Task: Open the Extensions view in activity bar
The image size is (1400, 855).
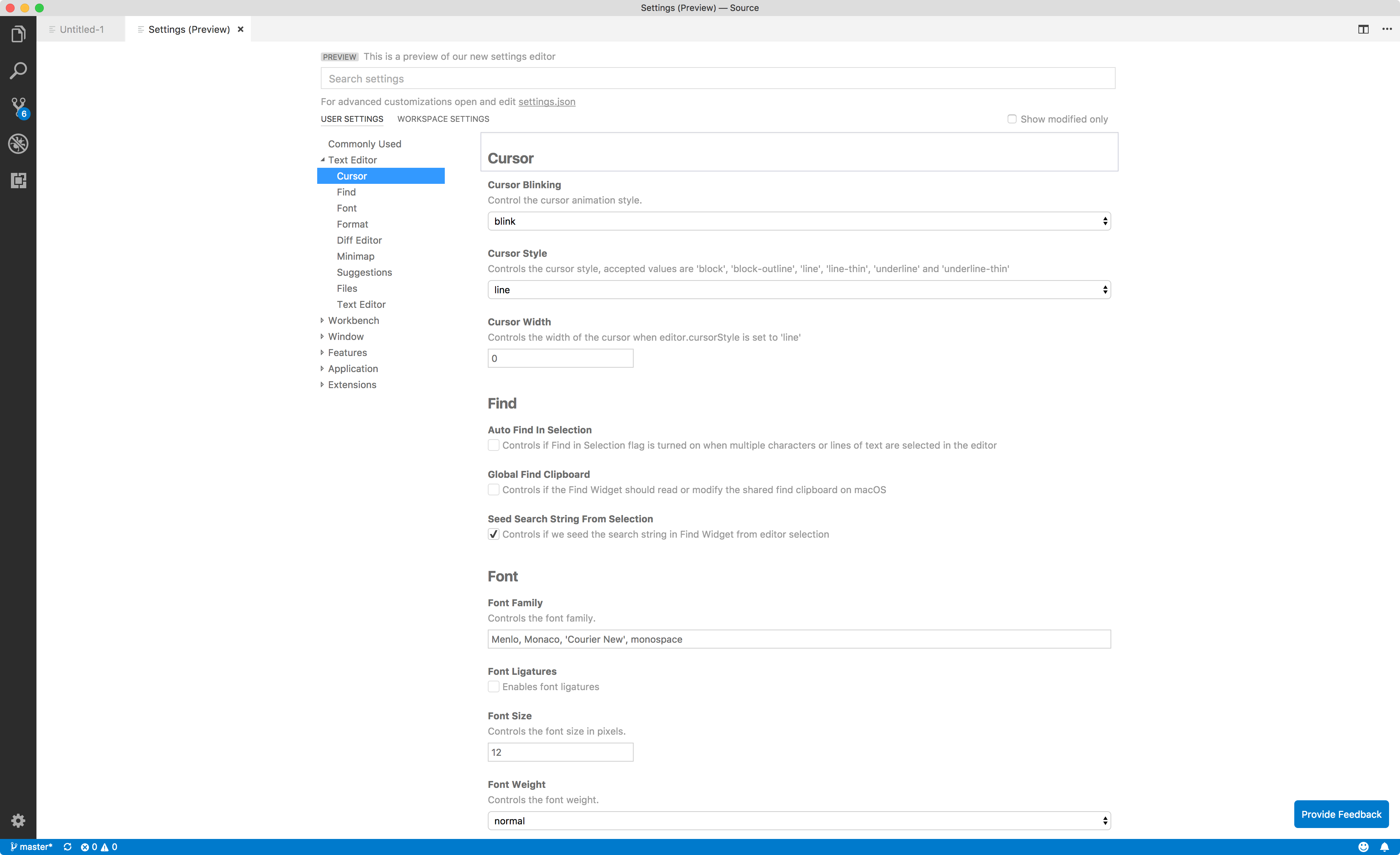Action: pyautogui.click(x=18, y=181)
